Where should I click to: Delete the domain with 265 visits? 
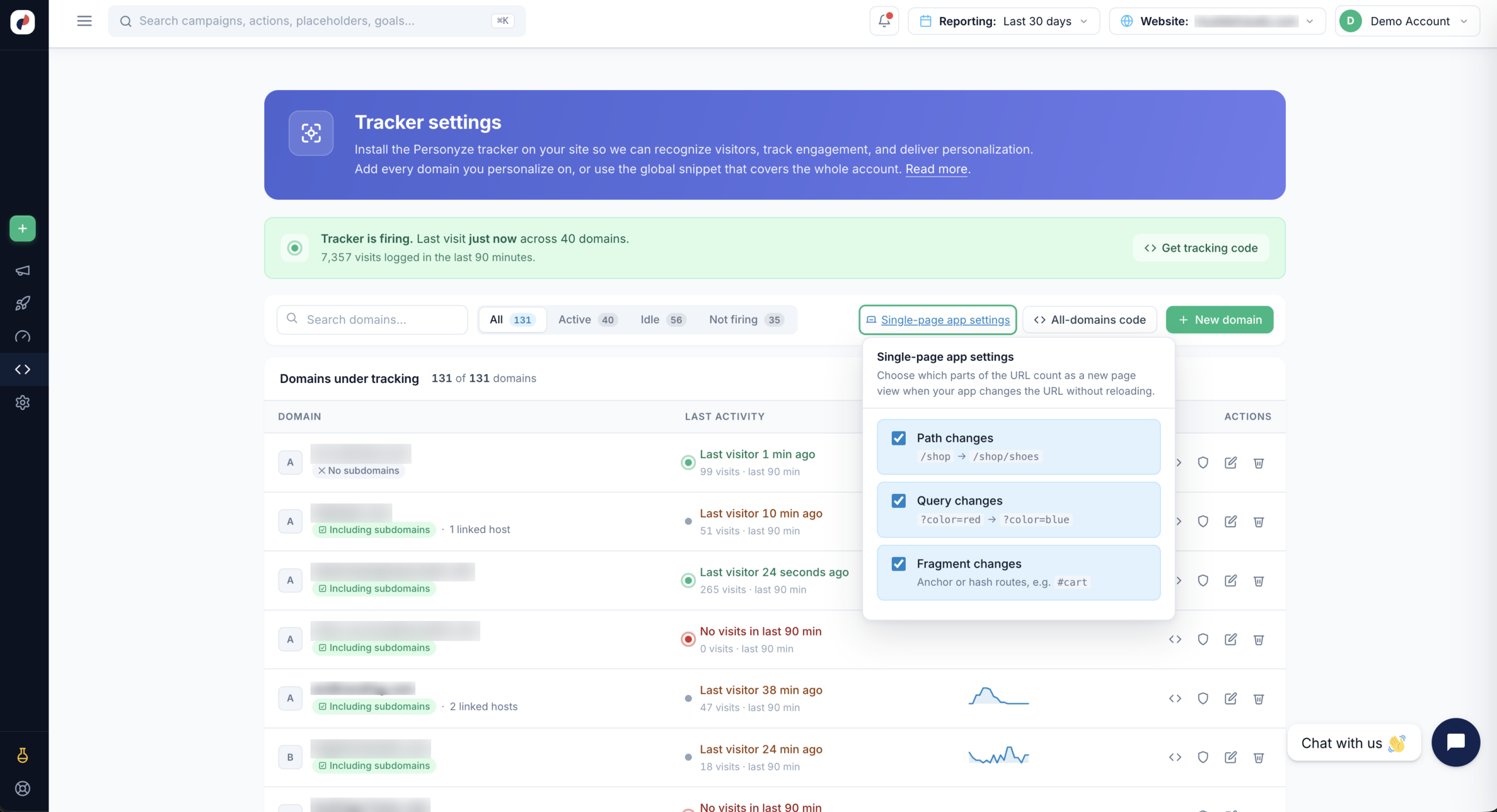pos(1259,581)
